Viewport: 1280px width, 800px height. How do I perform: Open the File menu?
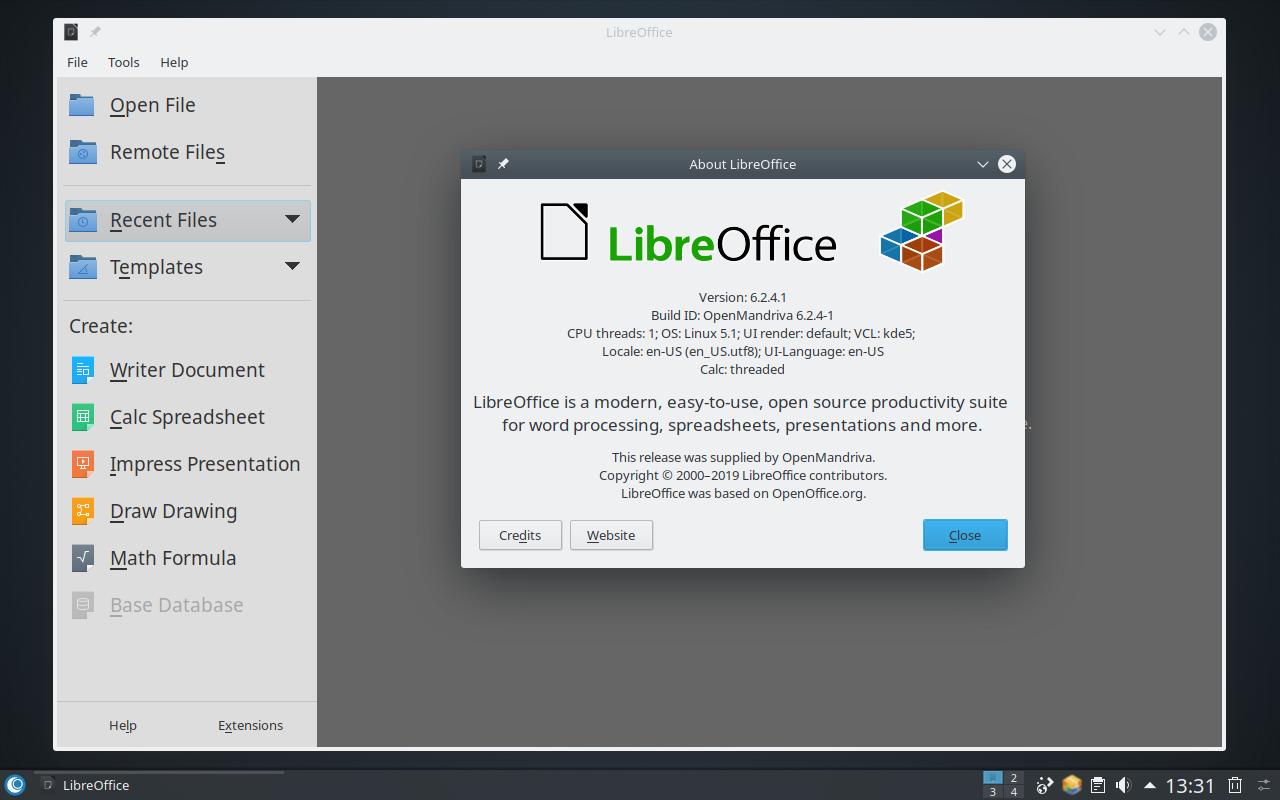tap(77, 62)
